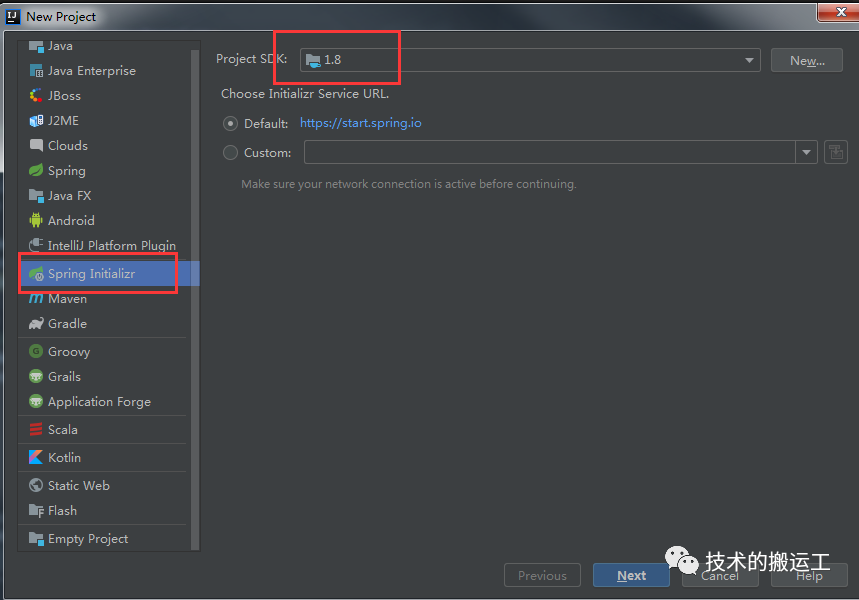Screen dimensions: 859x600
Task: Click the Application Forge icon
Action: 36,402
